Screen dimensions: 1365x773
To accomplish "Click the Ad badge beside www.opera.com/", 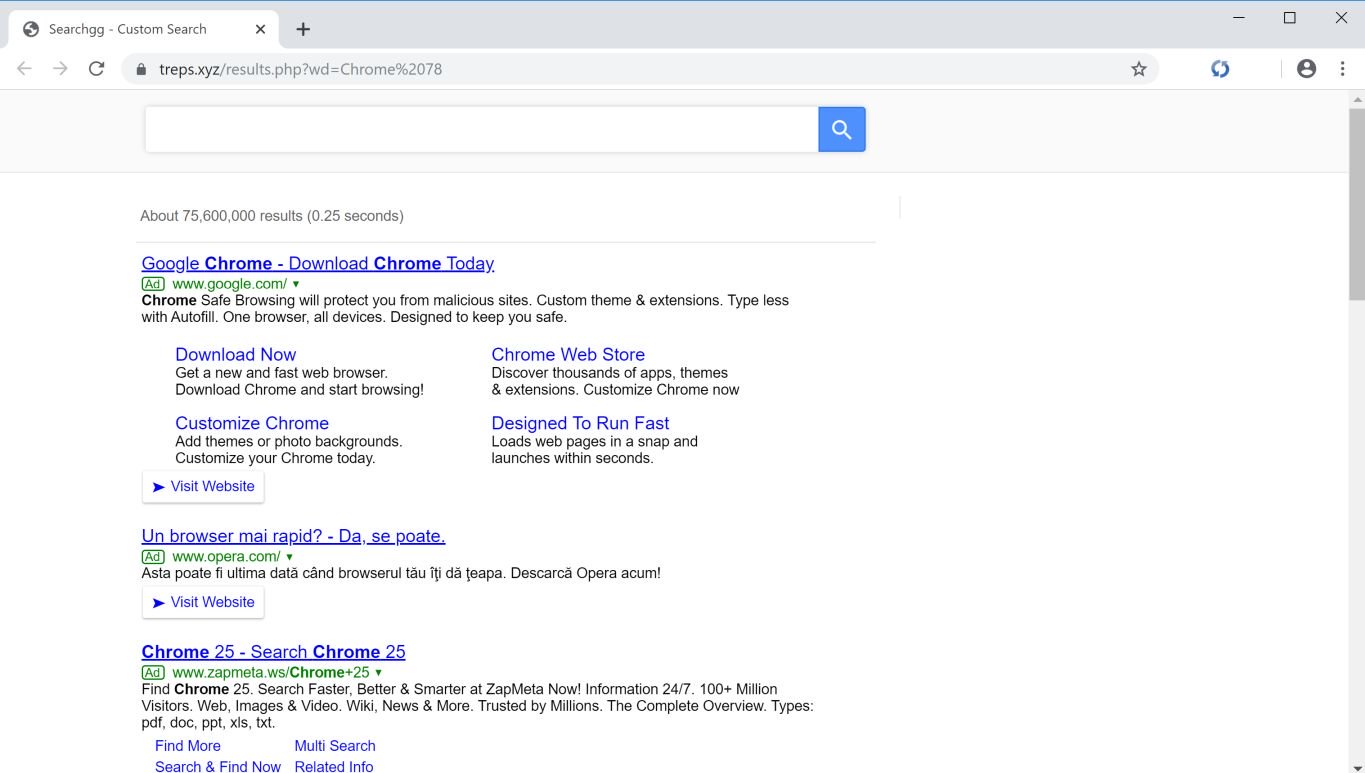I will (153, 557).
